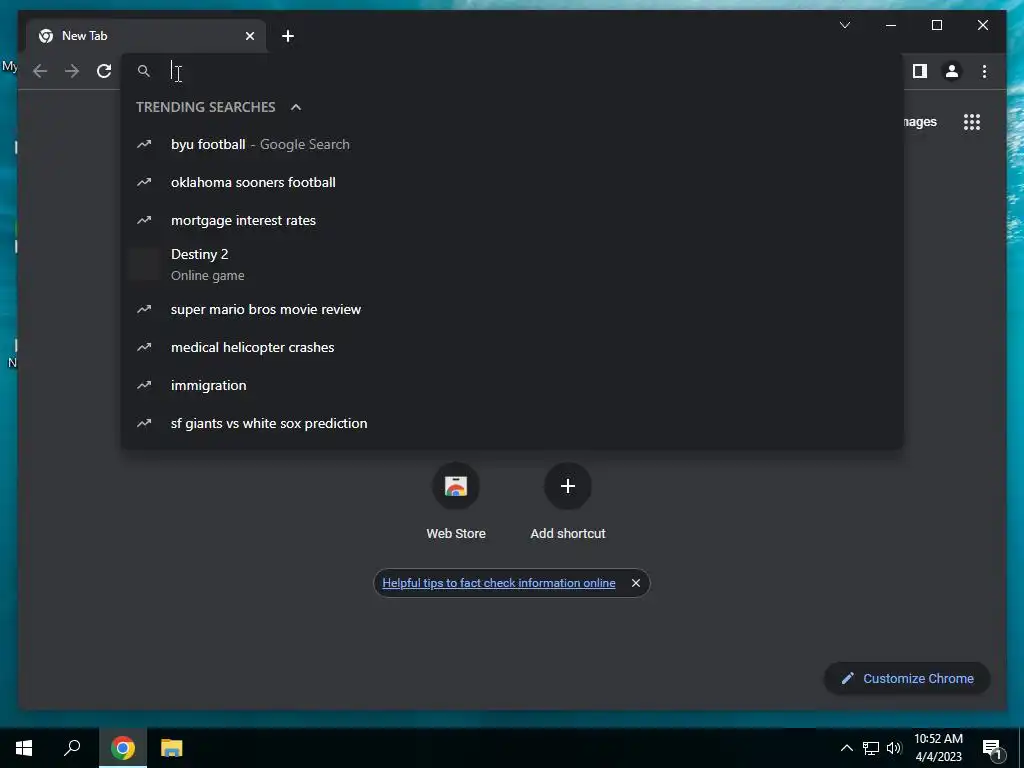The height and width of the screenshot is (768, 1024).
Task: Pick the Destiny 2 online game suggestion
Action: pos(512,264)
